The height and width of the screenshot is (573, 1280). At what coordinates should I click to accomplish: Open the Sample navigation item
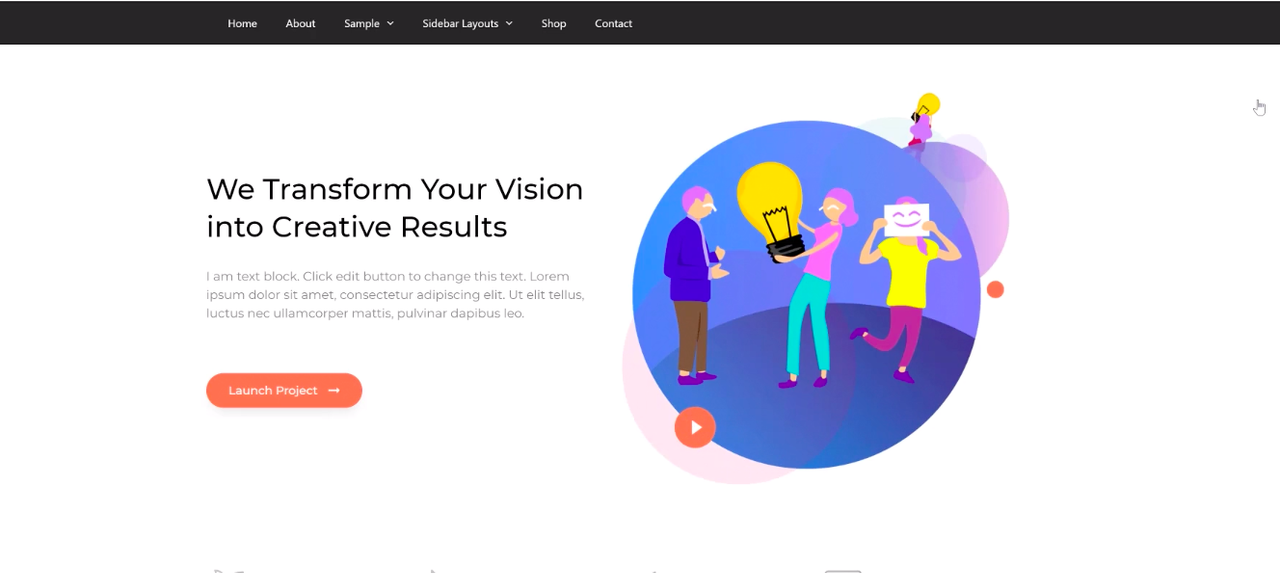pos(362,23)
